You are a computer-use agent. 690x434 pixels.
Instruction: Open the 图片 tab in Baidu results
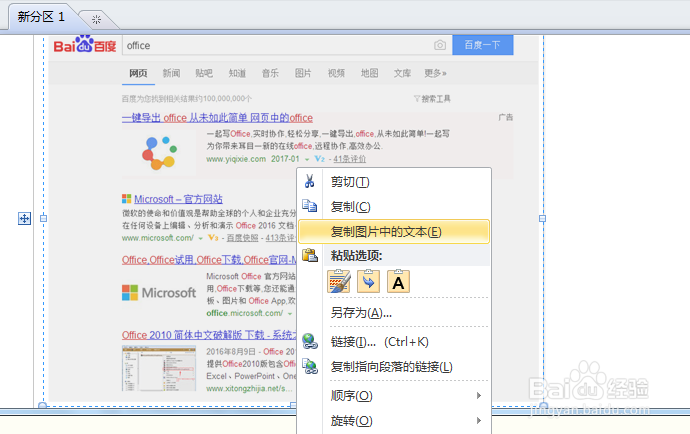303,73
